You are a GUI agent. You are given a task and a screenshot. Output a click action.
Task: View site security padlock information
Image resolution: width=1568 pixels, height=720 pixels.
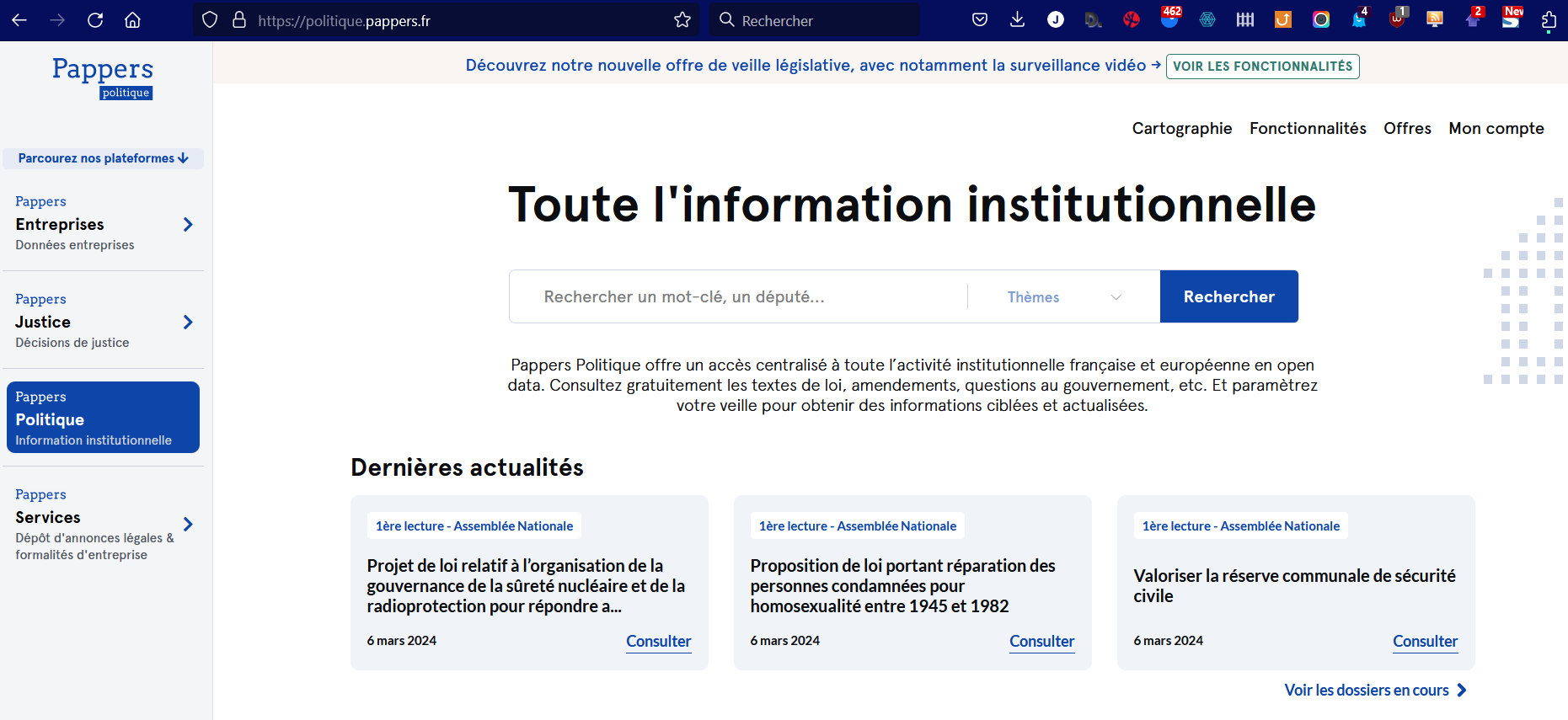click(x=239, y=20)
